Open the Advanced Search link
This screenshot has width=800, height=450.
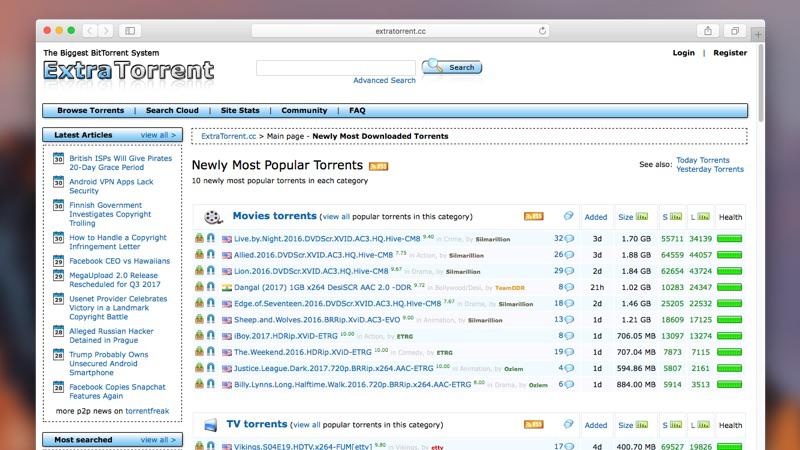(x=384, y=81)
